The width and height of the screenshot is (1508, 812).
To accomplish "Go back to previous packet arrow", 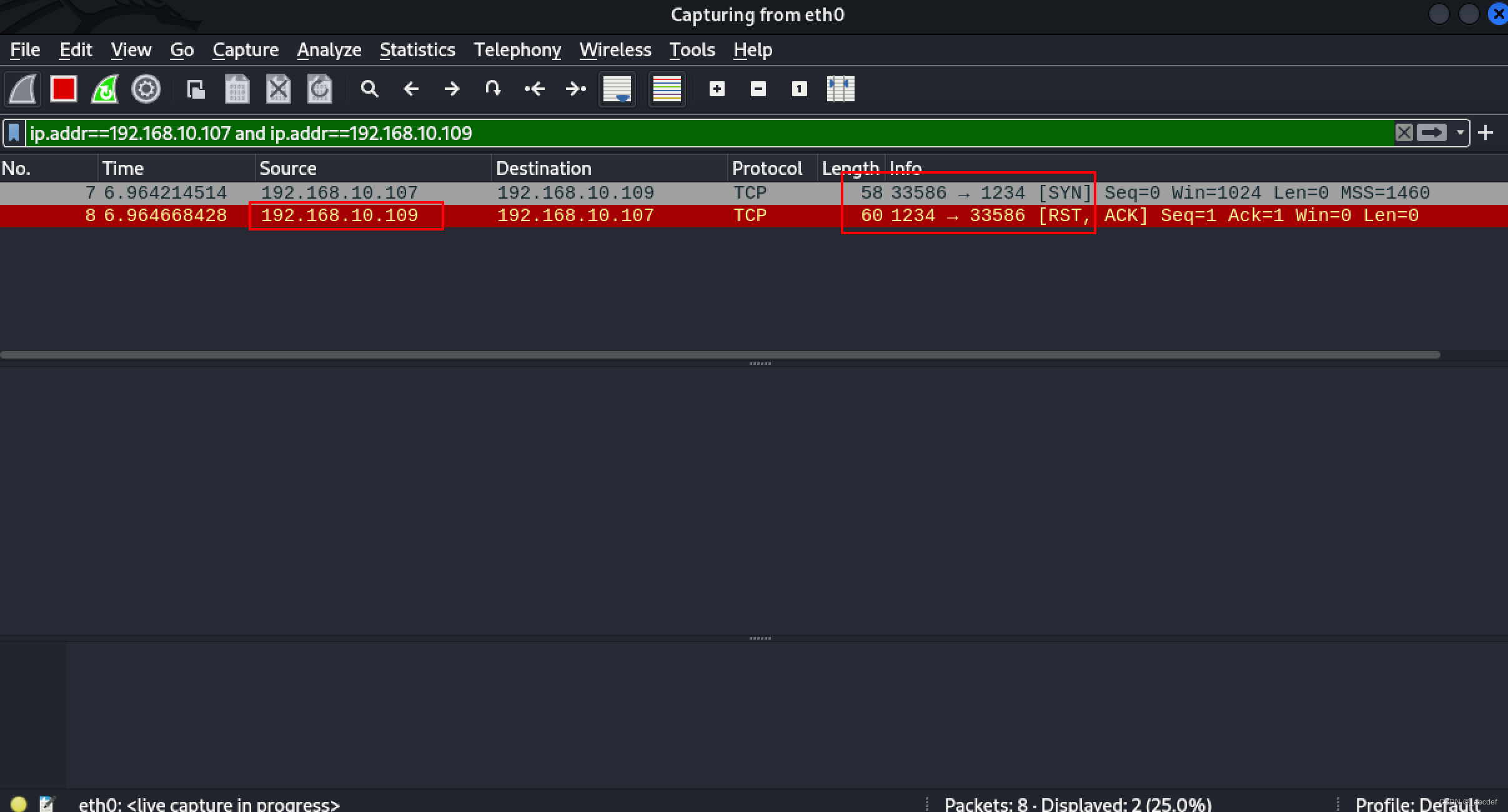I will coord(410,89).
